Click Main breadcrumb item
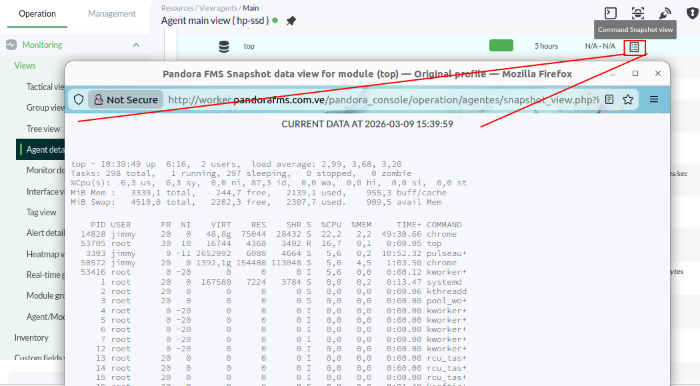The width and height of the screenshot is (700, 386). pos(251,8)
